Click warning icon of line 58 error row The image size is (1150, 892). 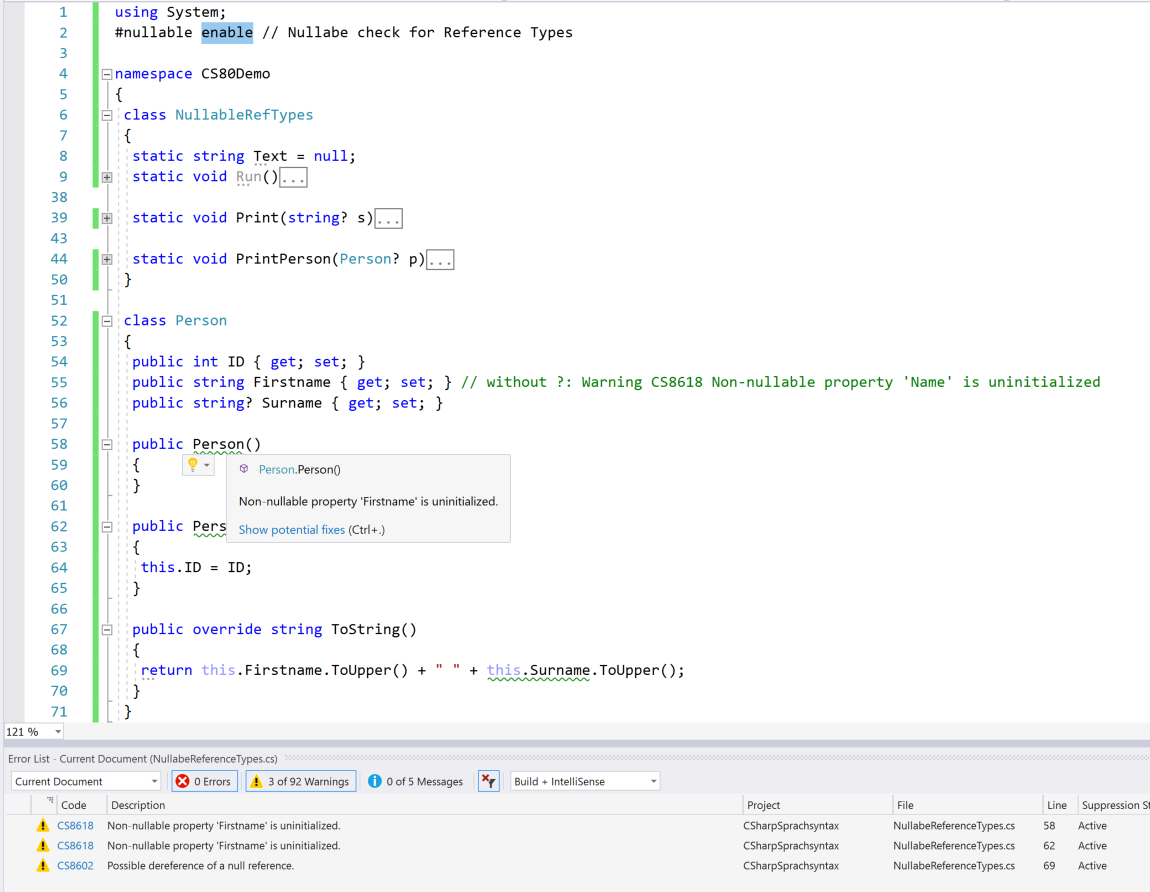pos(42,826)
